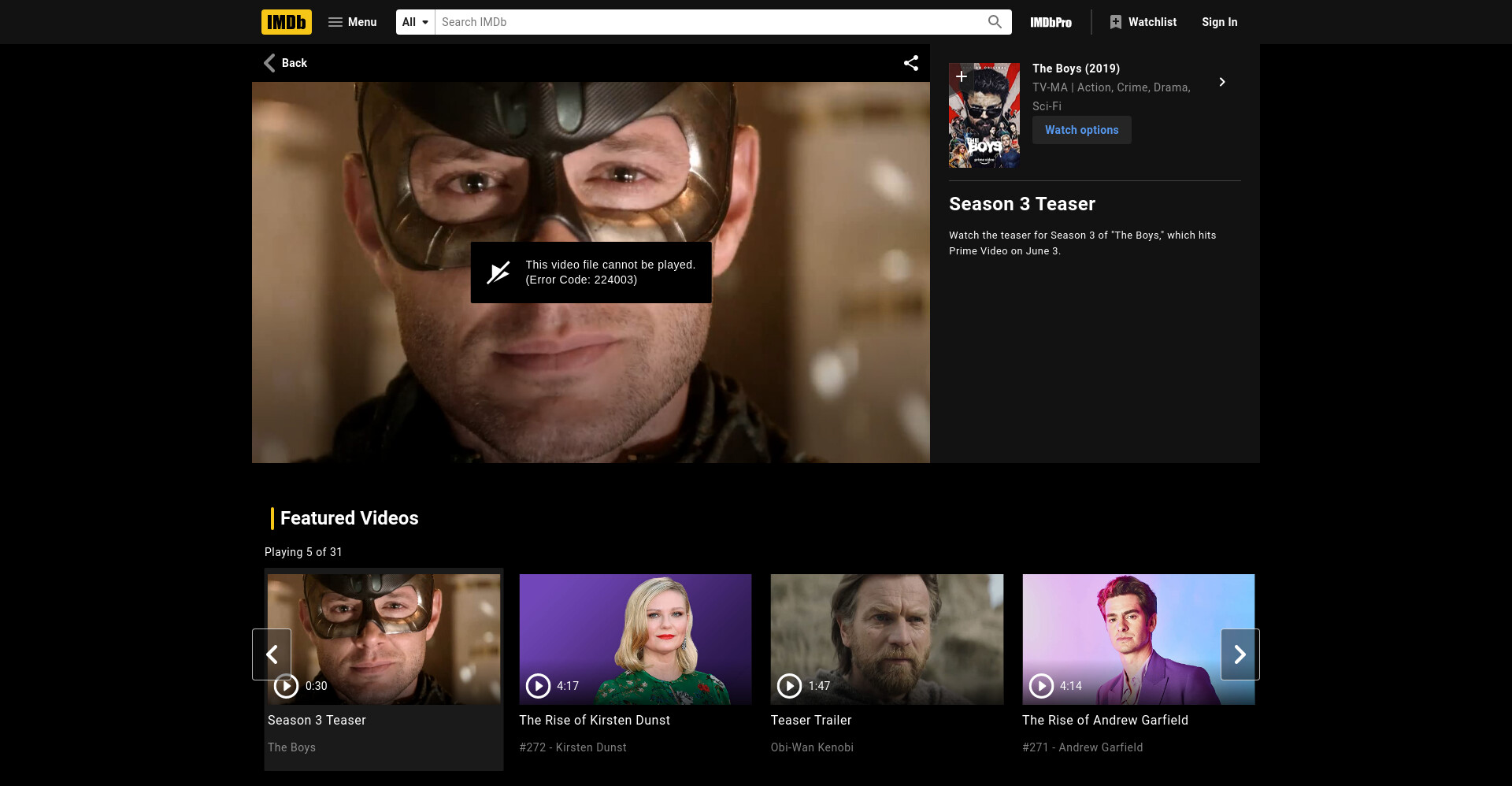Viewport: 1512px width, 786px height.
Task: Open The Boys (2019) title link
Action: click(x=1076, y=69)
